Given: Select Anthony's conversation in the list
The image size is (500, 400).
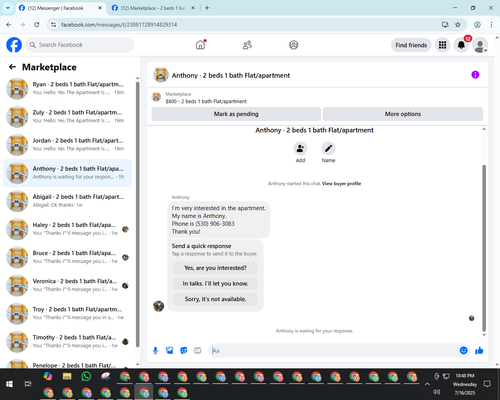Looking at the screenshot, I should click(x=67, y=173).
